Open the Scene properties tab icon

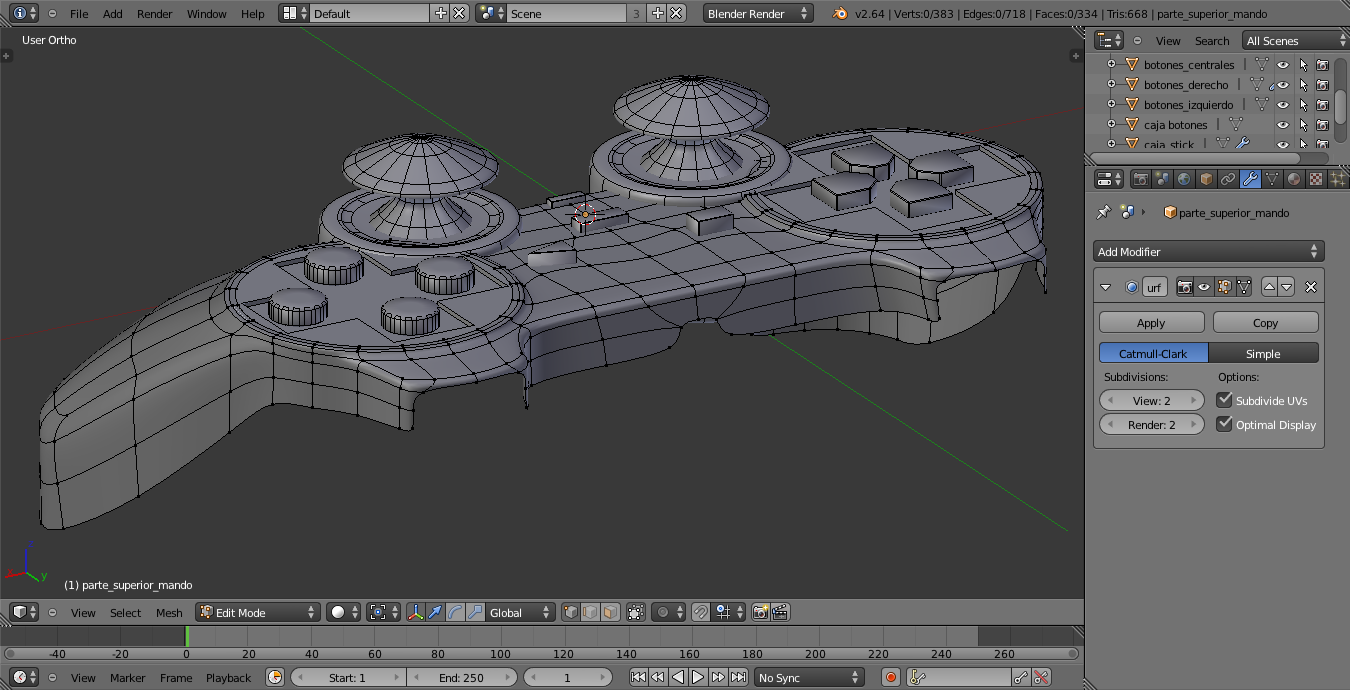1162,179
